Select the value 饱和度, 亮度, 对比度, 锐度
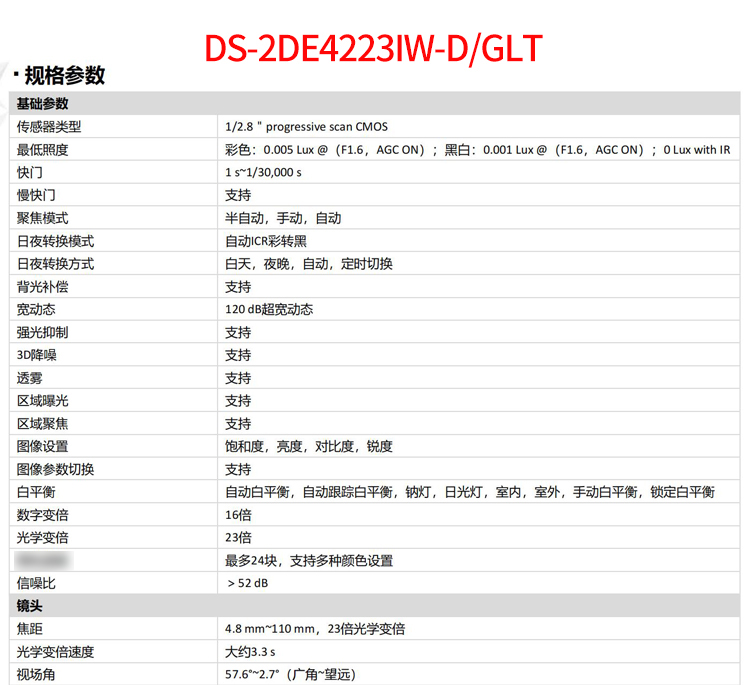This screenshot has height=685, width=750. pos(309,446)
